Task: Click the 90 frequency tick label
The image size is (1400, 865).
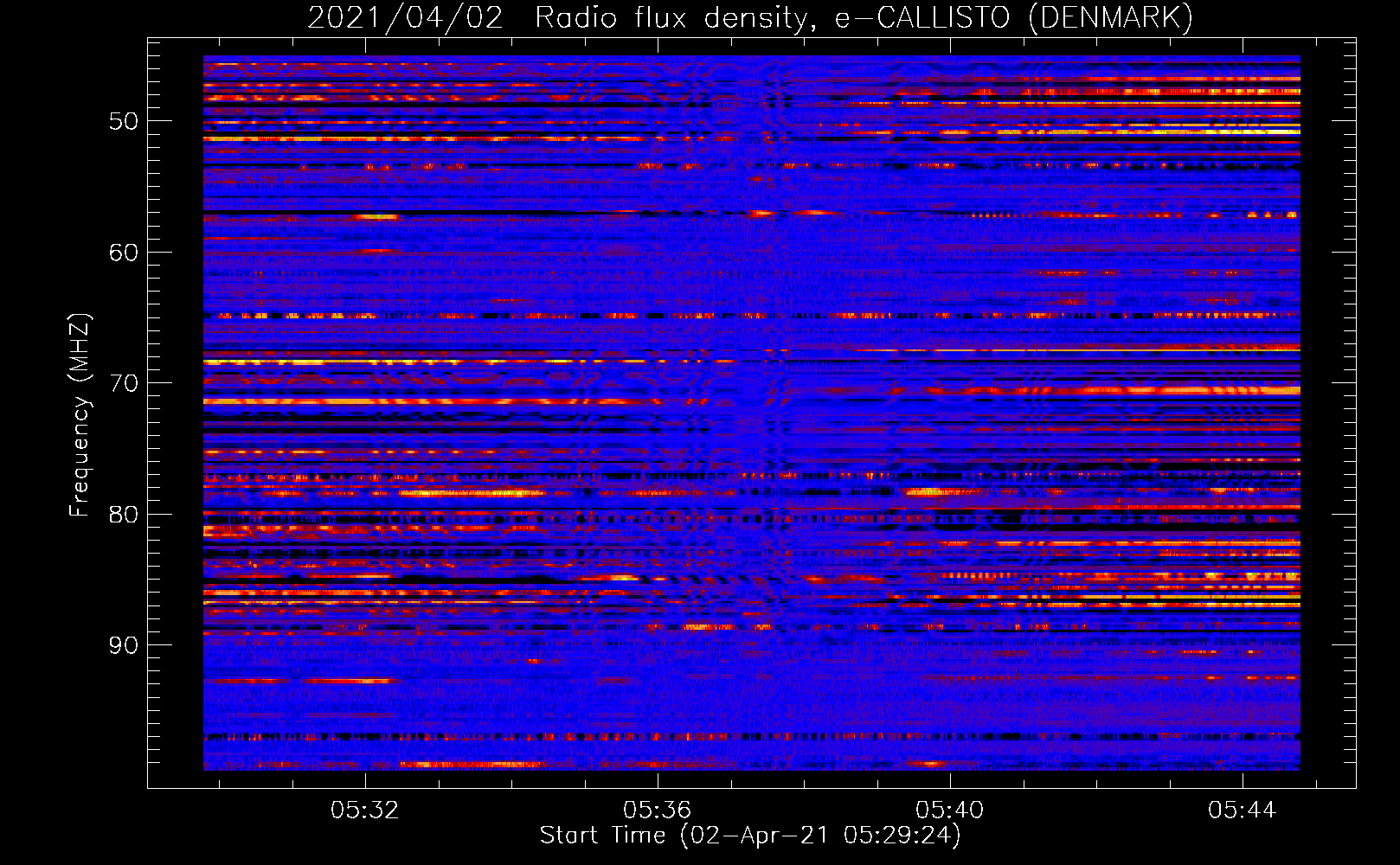Action: pos(124,645)
